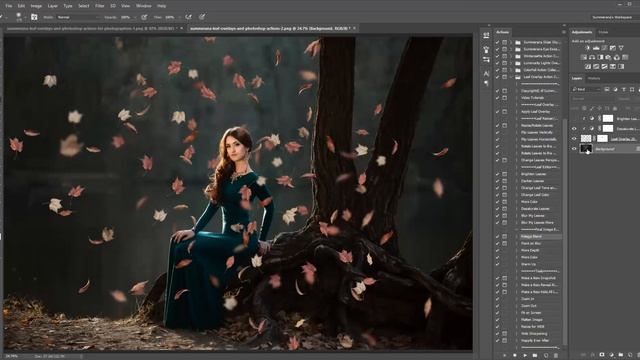Toggle checkmark for Video Tutorials action
This screenshot has width=640, height=360.
(498, 98)
